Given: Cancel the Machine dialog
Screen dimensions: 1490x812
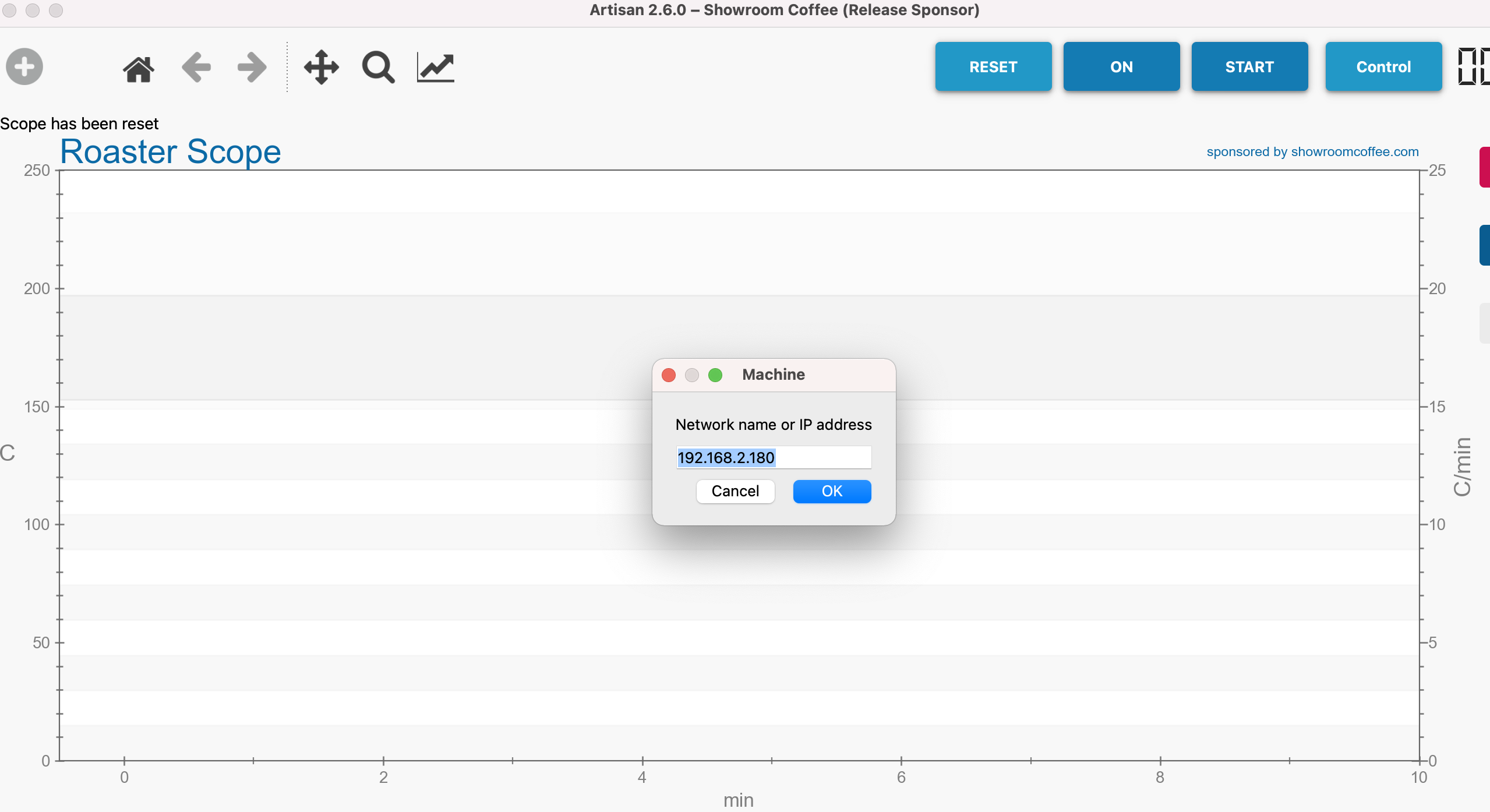Looking at the screenshot, I should pyautogui.click(x=735, y=491).
